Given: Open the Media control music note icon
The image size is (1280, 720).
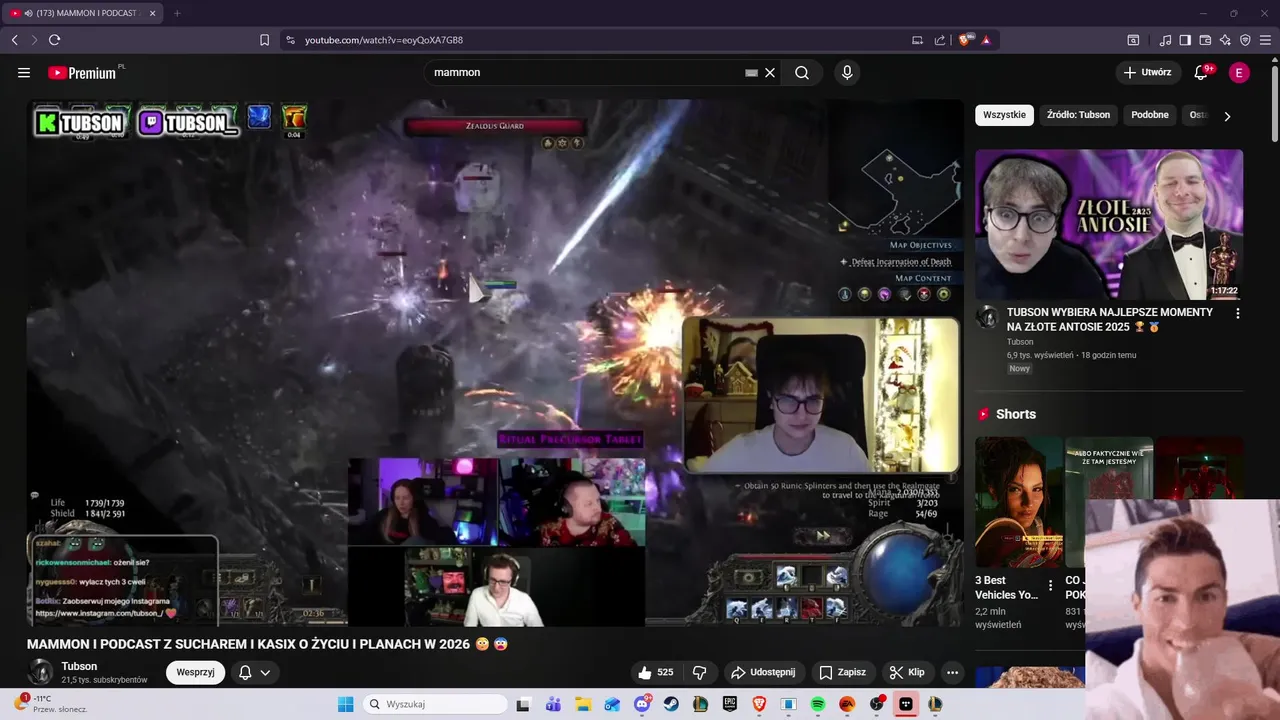Looking at the screenshot, I should tap(1165, 40).
